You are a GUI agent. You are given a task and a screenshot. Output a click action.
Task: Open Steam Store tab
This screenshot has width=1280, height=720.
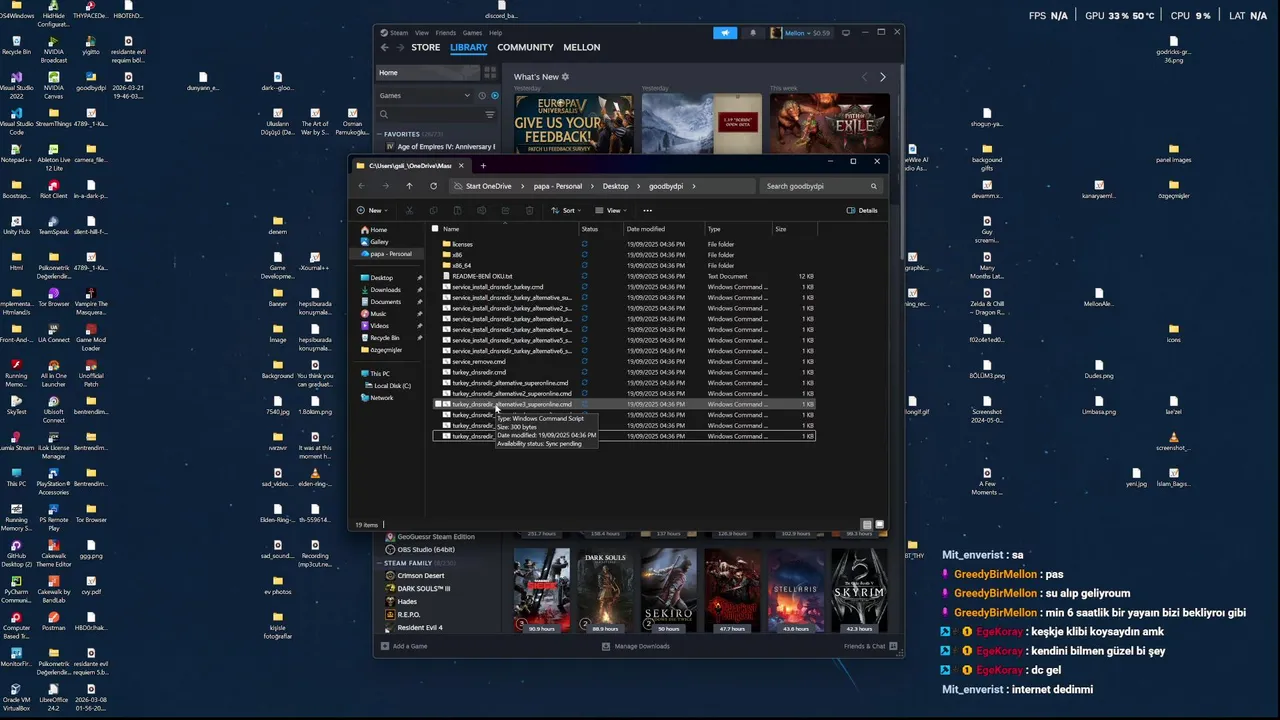(x=425, y=47)
